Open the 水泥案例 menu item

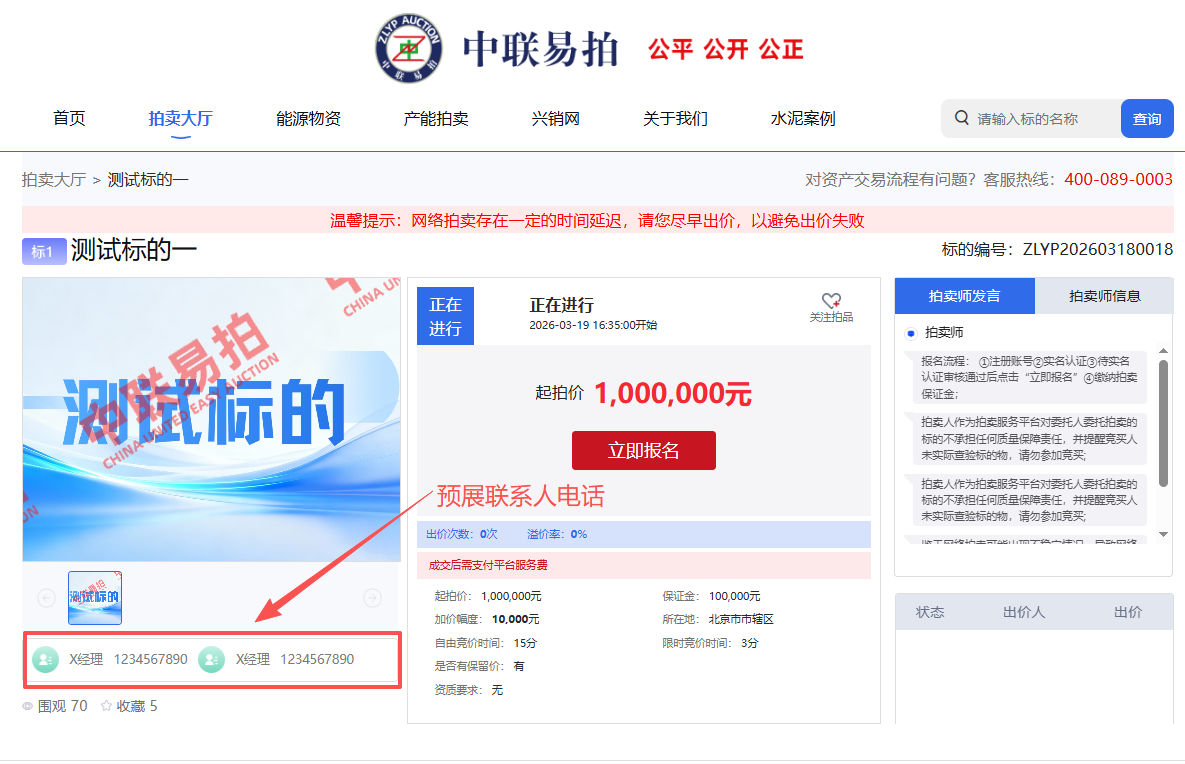click(x=803, y=119)
